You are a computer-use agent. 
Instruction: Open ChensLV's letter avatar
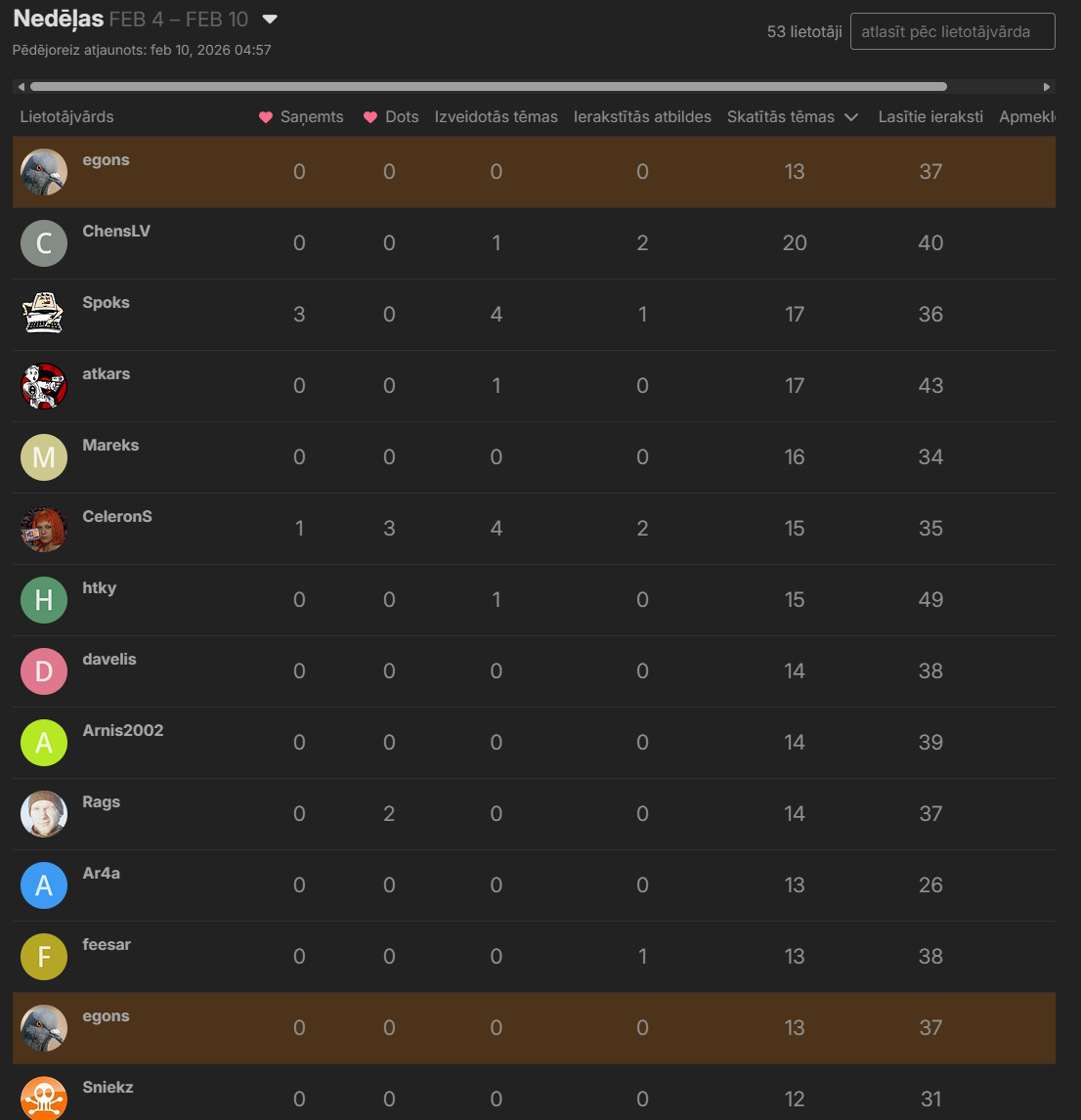(44, 243)
